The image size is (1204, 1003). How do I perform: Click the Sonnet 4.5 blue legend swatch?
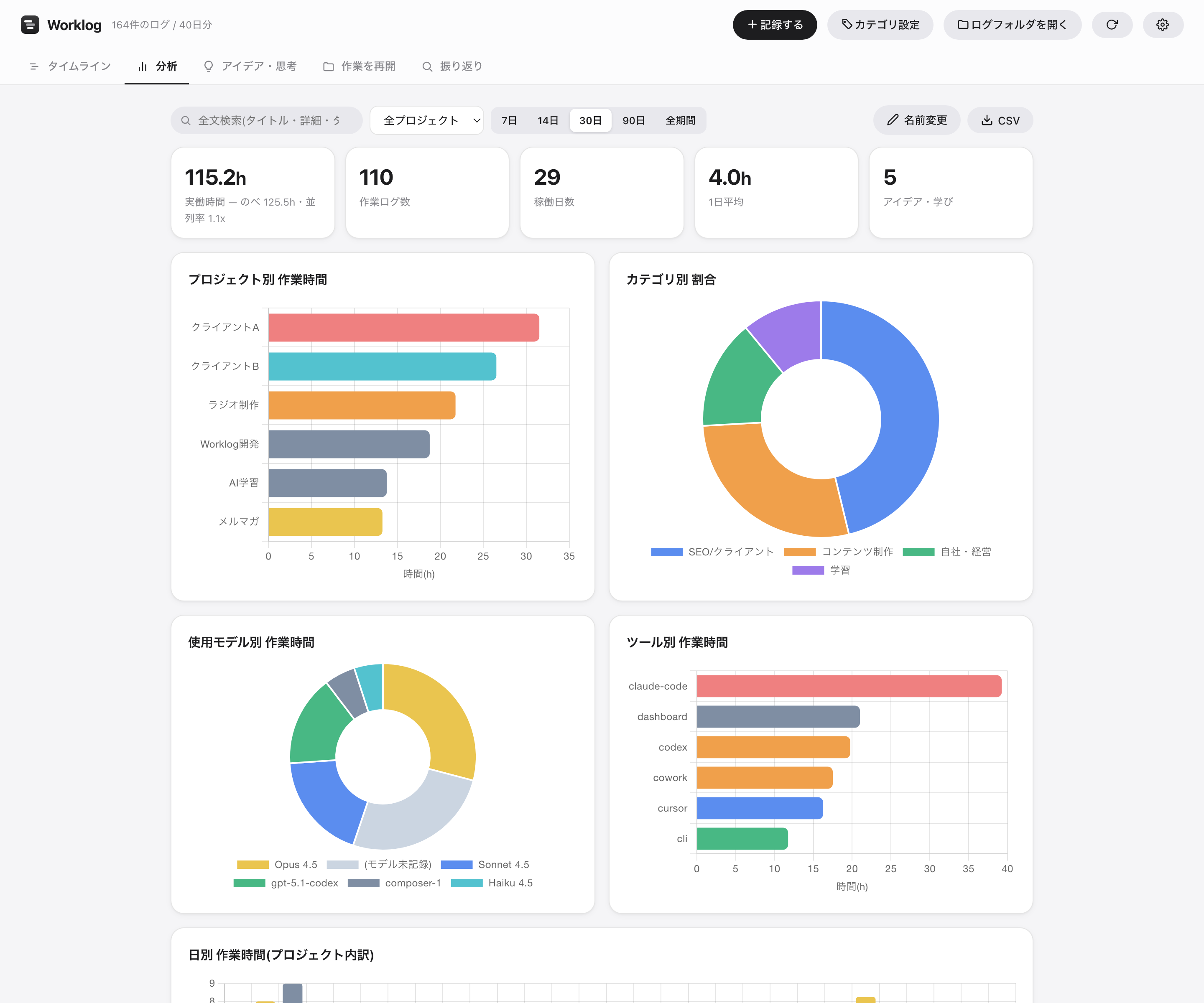tap(457, 864)
